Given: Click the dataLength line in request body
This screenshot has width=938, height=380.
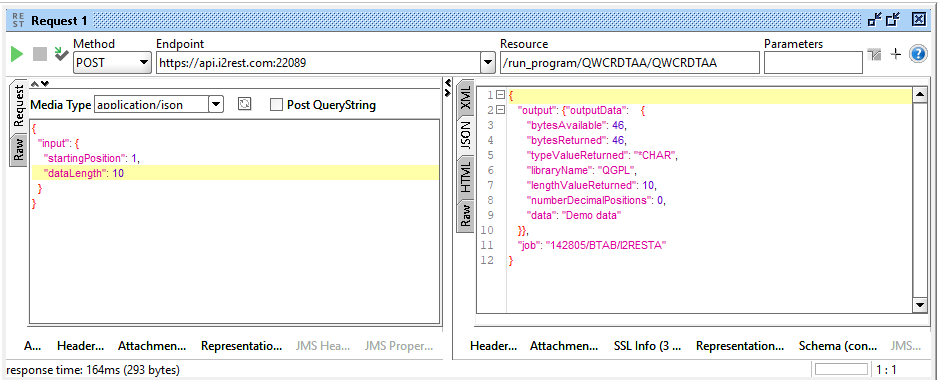Looking at the screenshot, I should (x=235, y=174).
